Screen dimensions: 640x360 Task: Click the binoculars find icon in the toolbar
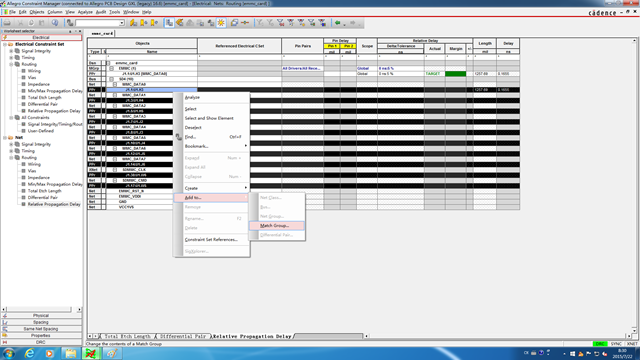[x=70, y=23]
